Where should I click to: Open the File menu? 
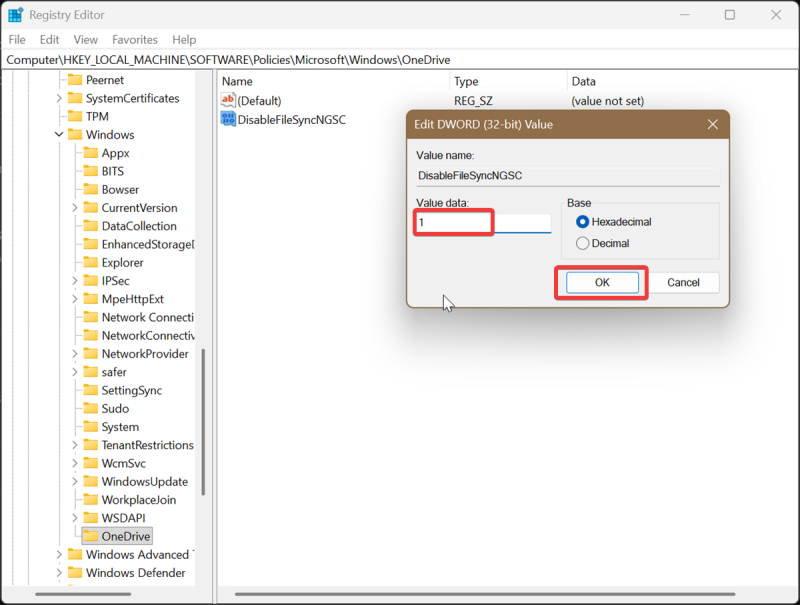coord(17,40)
